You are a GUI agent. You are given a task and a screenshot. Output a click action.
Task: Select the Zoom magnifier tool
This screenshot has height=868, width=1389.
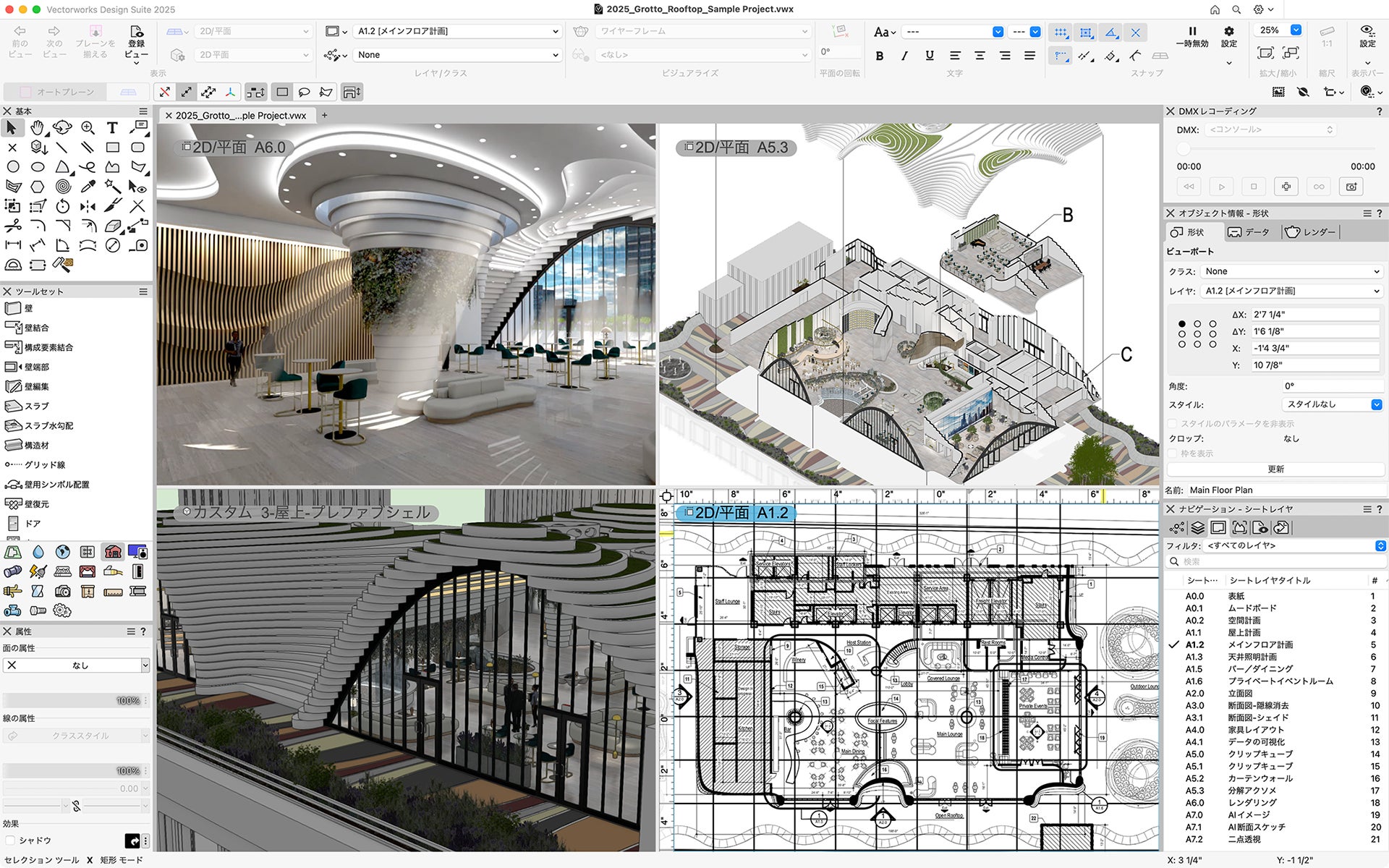click(x=88, y=128)
